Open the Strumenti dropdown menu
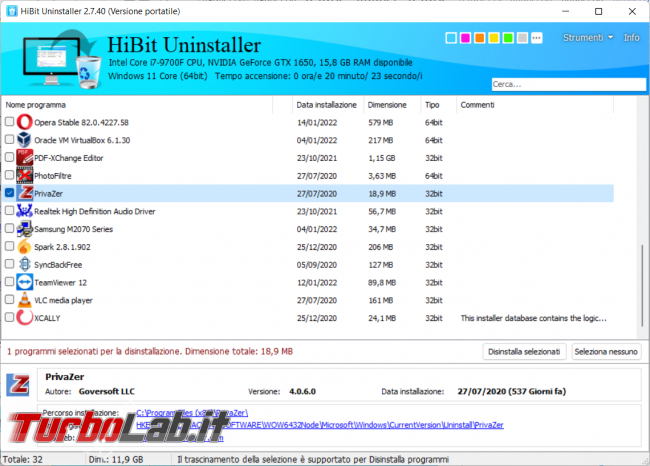Viewport: 650px width, 466px height. pyautogui.click(x=588, y=38)
